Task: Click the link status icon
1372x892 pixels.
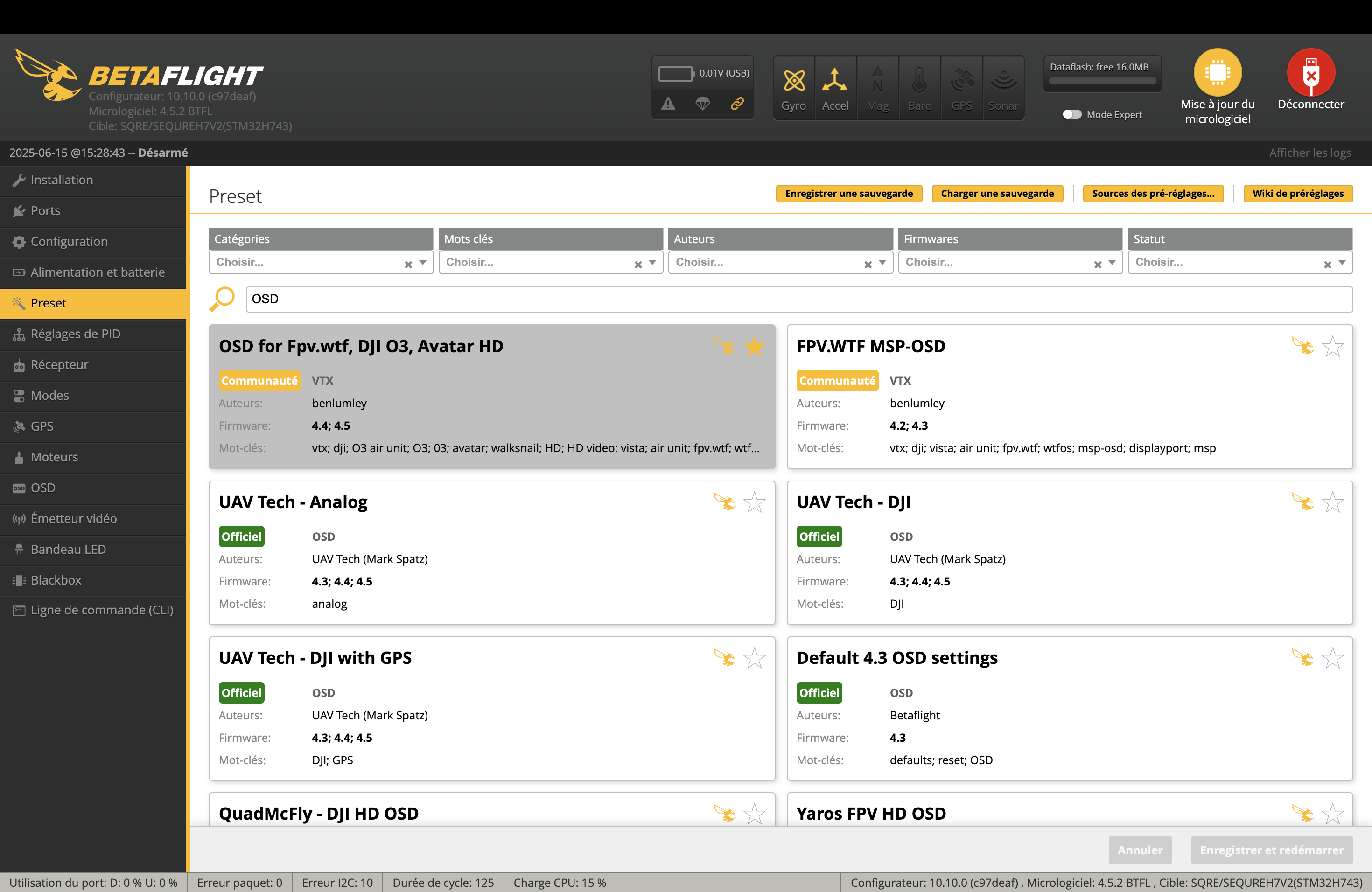Action: click(x=737, y=104)
